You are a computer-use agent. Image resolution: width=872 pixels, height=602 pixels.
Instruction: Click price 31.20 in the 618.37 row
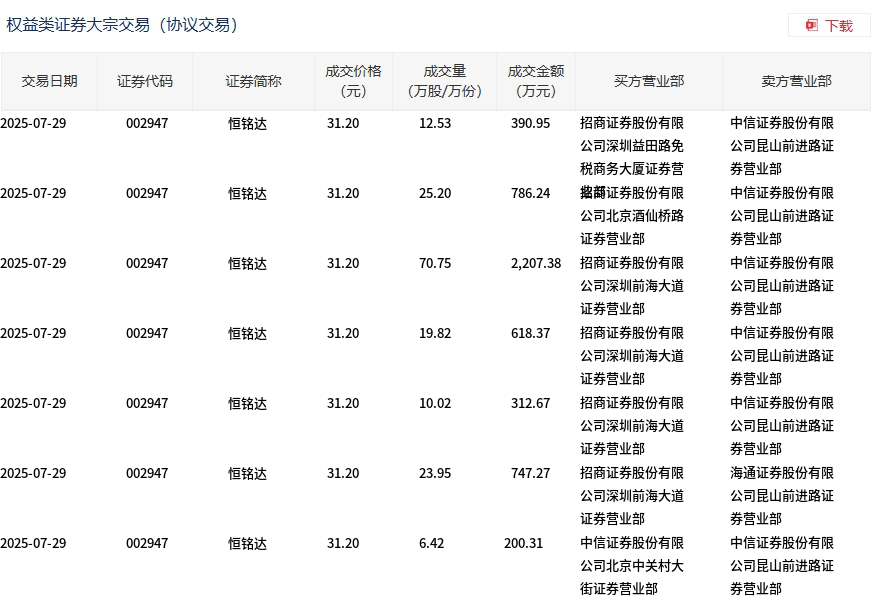point(343,333)
